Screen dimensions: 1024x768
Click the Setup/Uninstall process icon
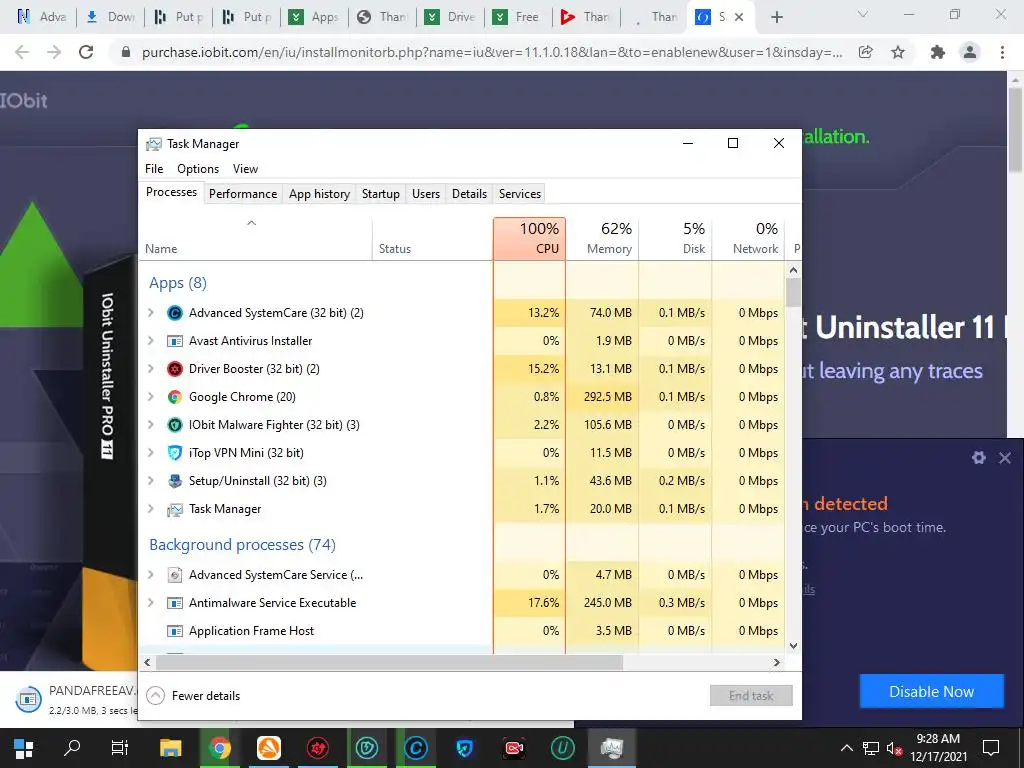[x=174, y=481]
